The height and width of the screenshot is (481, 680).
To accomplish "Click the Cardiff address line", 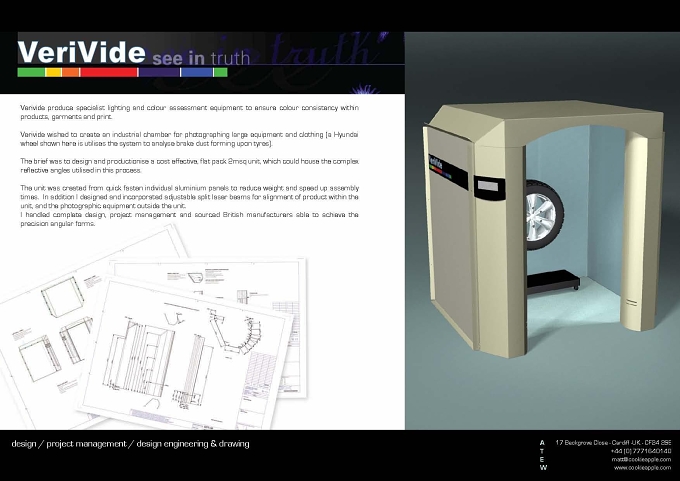I will (x=613, y=443).
